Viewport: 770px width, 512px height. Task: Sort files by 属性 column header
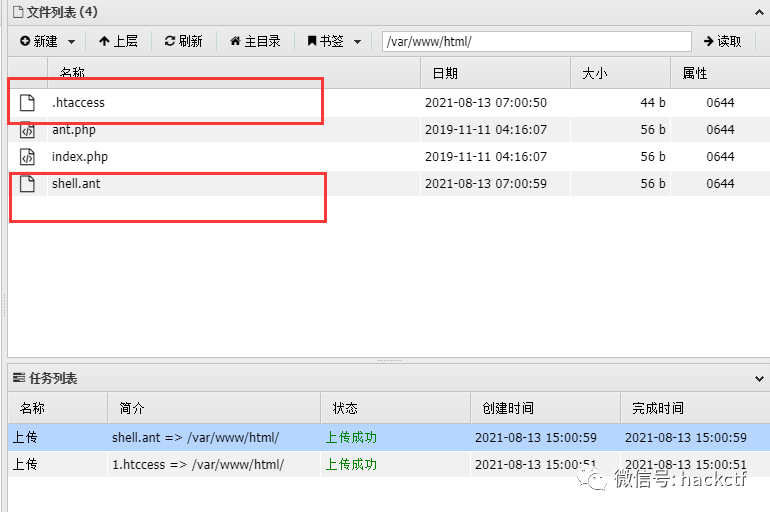tap(720, 73)
